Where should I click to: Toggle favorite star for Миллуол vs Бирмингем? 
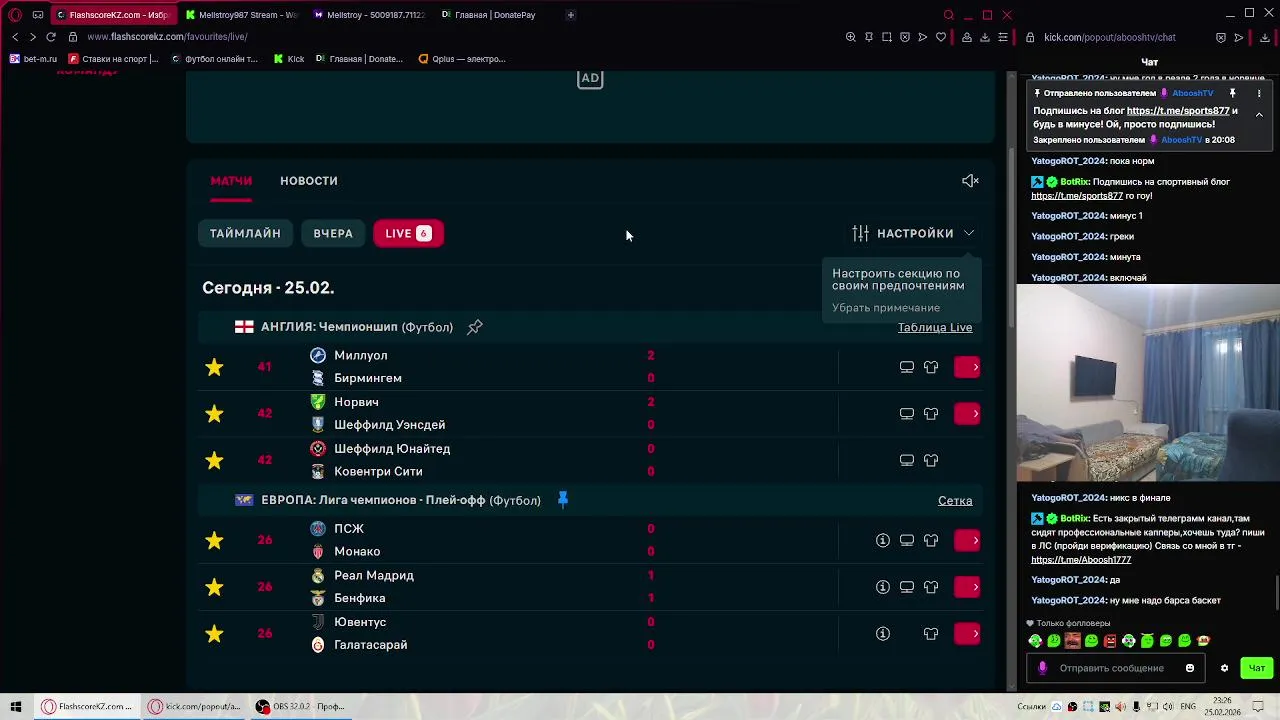coord(214,367)
